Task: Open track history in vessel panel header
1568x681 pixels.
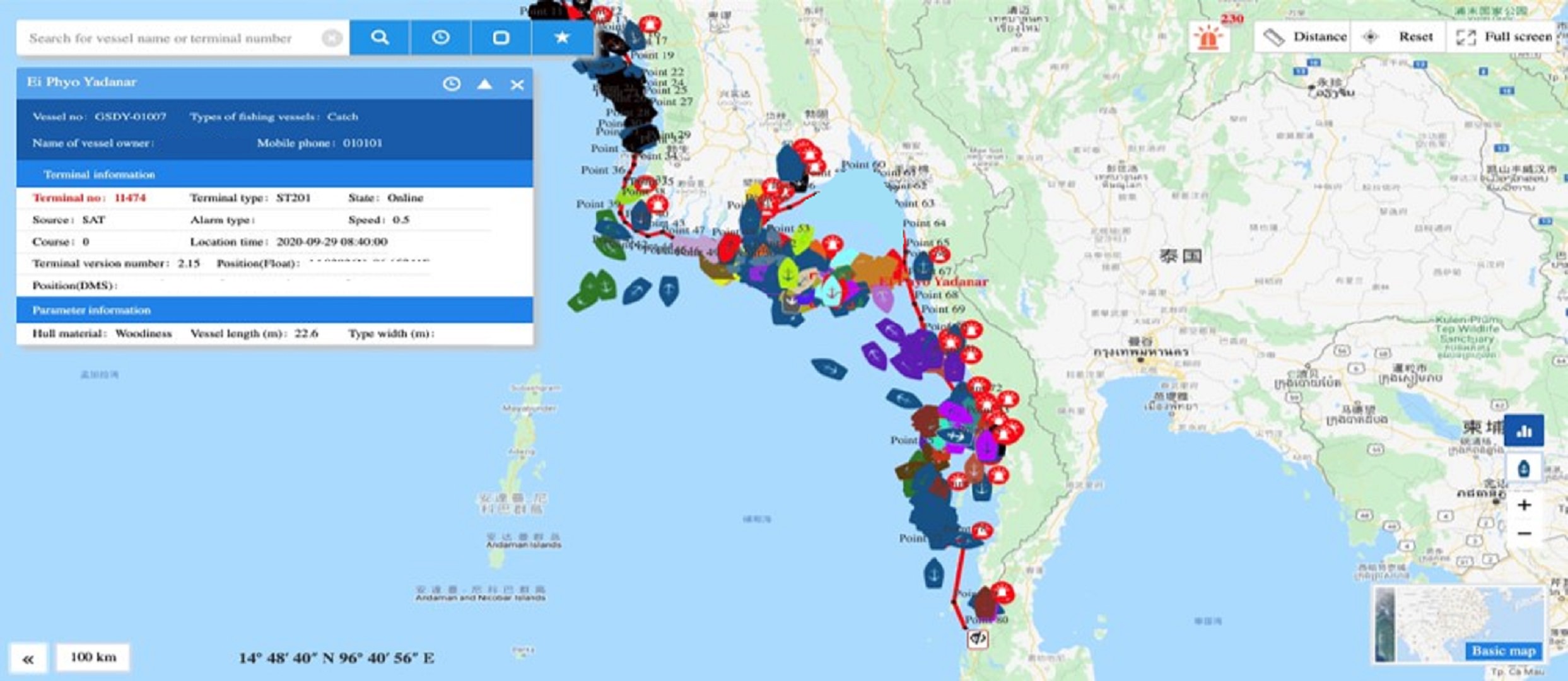Action: tap(452, 84)
